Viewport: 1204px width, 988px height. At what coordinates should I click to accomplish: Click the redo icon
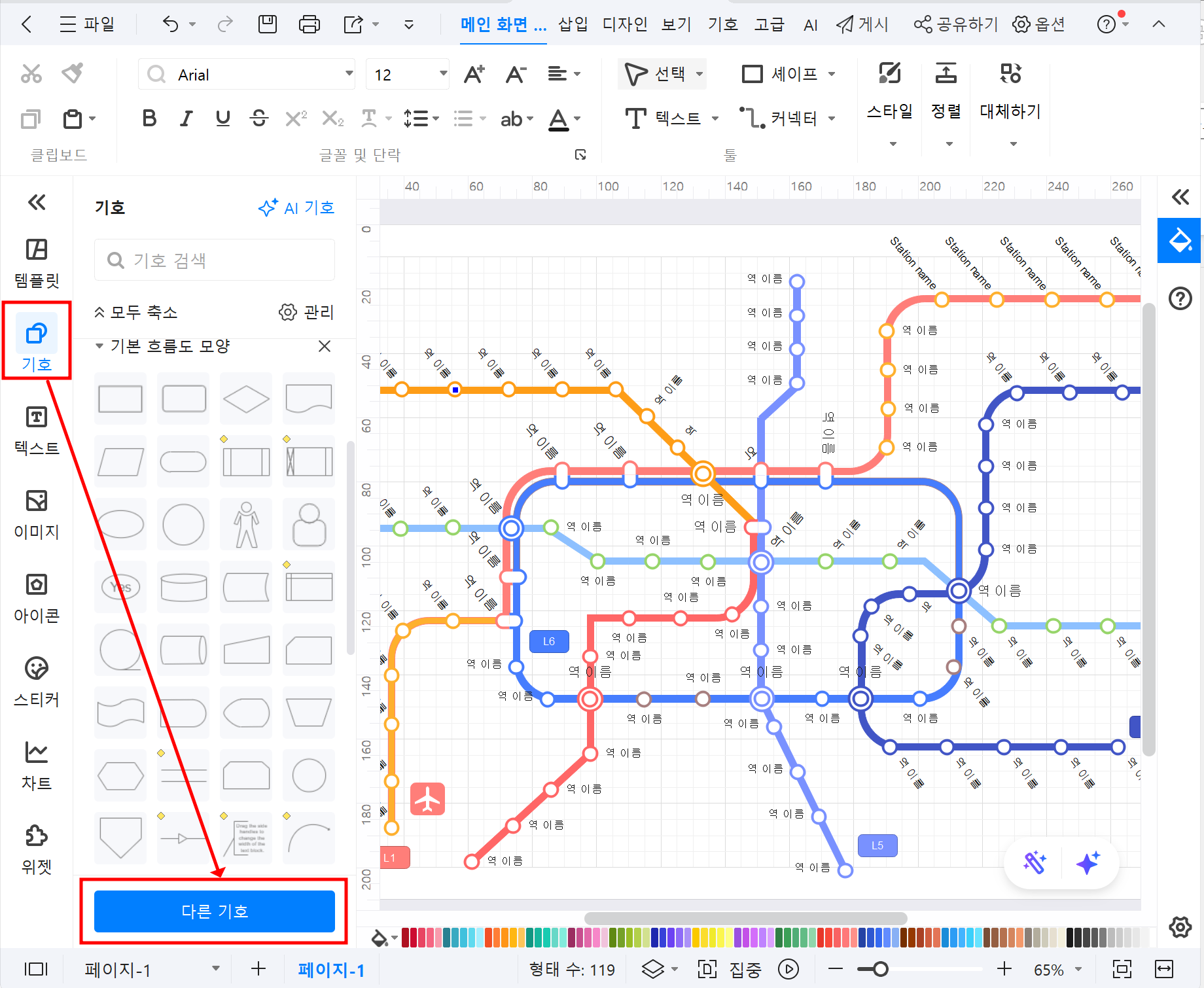point(225,25)
